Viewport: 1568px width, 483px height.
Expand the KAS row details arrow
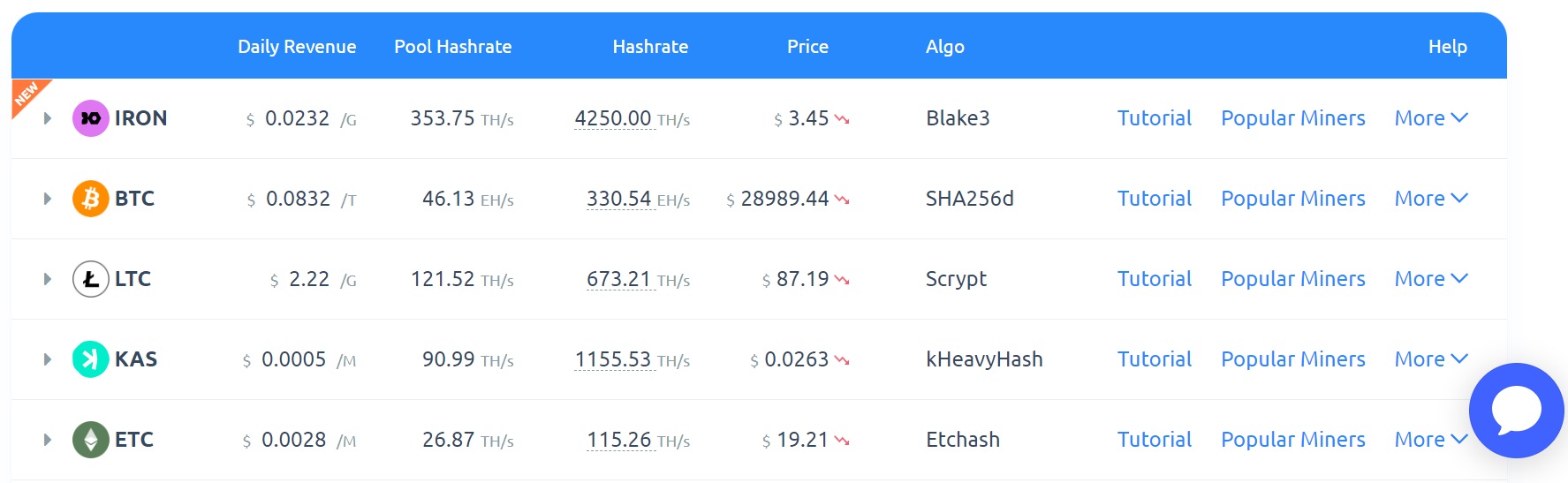(48, 359)
